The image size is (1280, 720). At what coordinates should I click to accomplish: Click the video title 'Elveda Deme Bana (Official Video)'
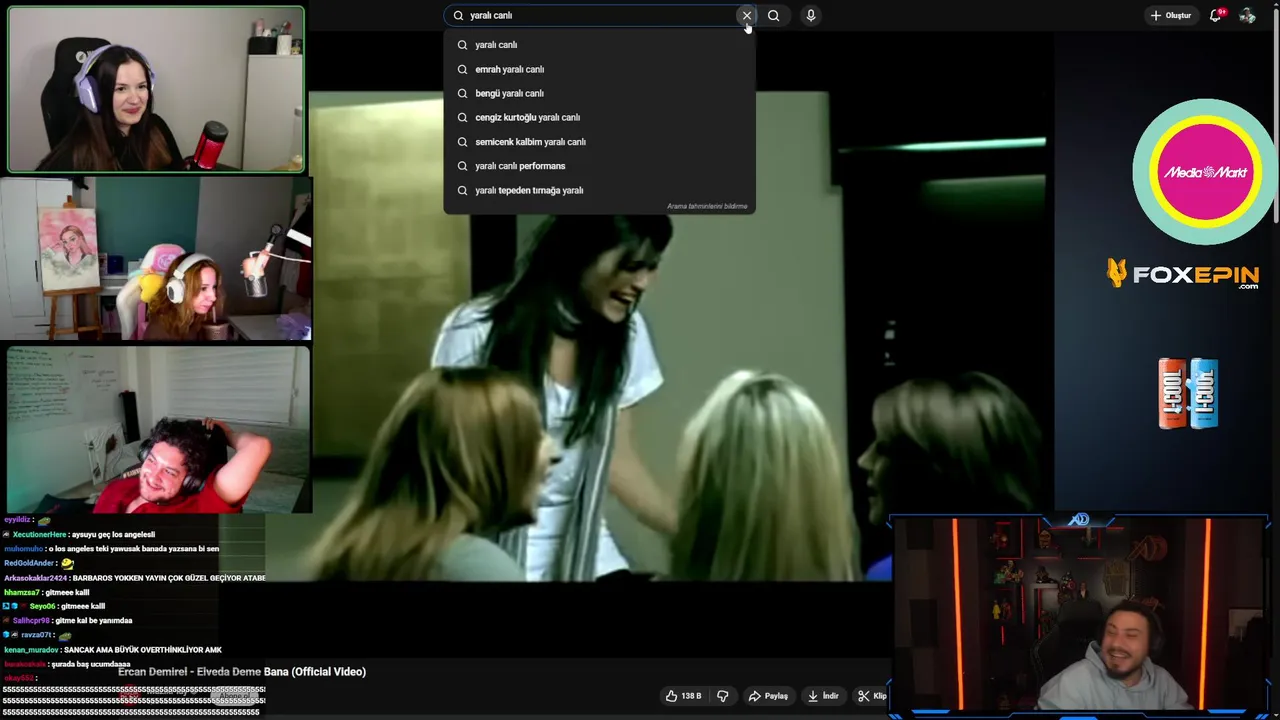(x=281, y=672)
